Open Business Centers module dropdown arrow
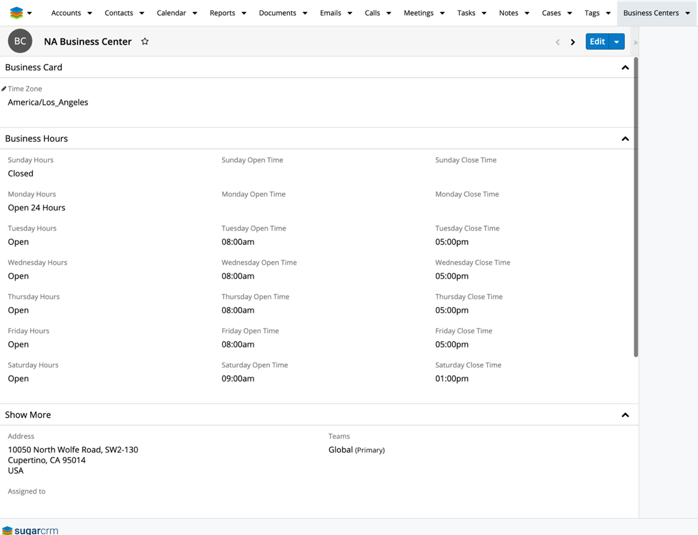Image resolution: width=698 pixels, height=535 pixels. pyautogui.click(x=688, y=14)
